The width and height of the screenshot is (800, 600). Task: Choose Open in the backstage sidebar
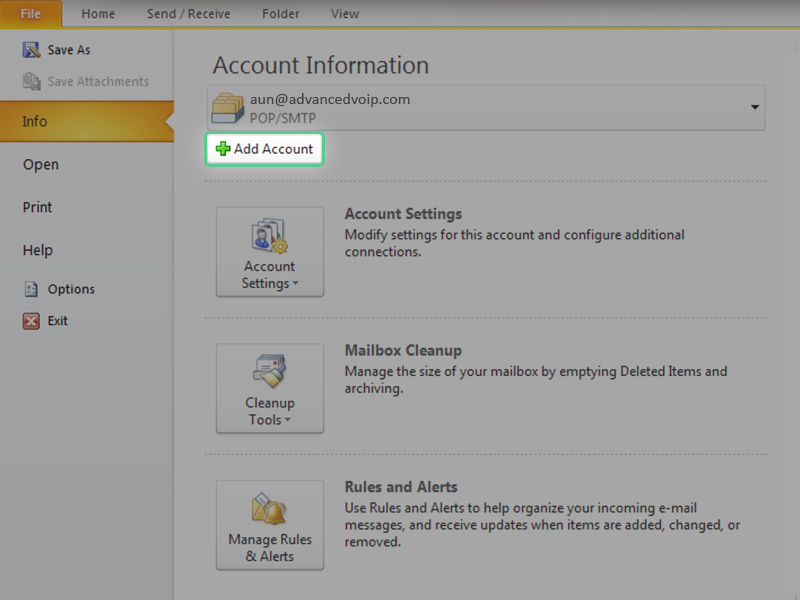click(x=41, y=165)
